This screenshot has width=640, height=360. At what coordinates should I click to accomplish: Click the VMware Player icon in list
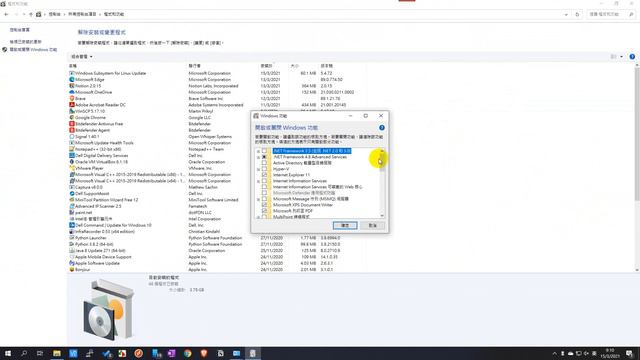pyautogui.click(x=72, y=168)
